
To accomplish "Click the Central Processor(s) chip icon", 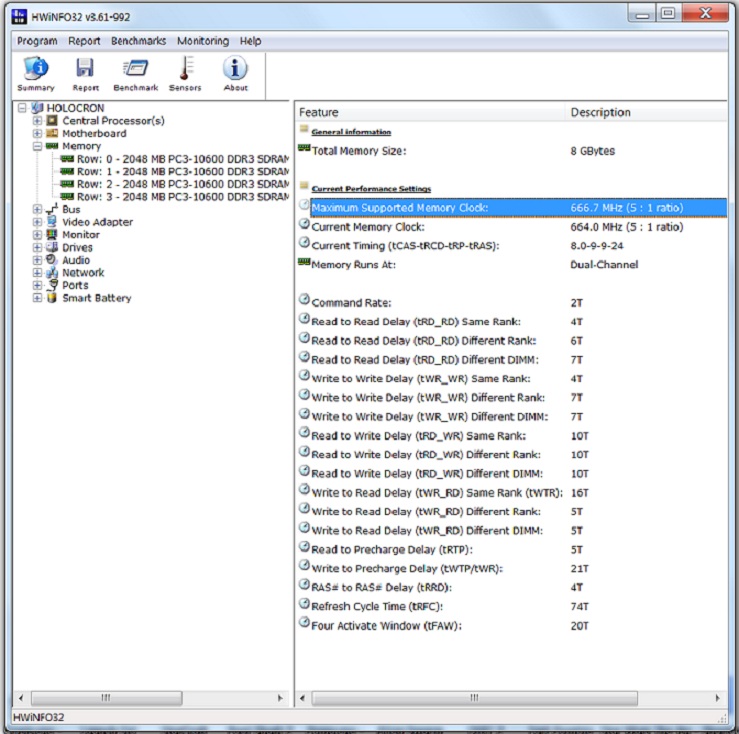I will (x=52, y=121).
